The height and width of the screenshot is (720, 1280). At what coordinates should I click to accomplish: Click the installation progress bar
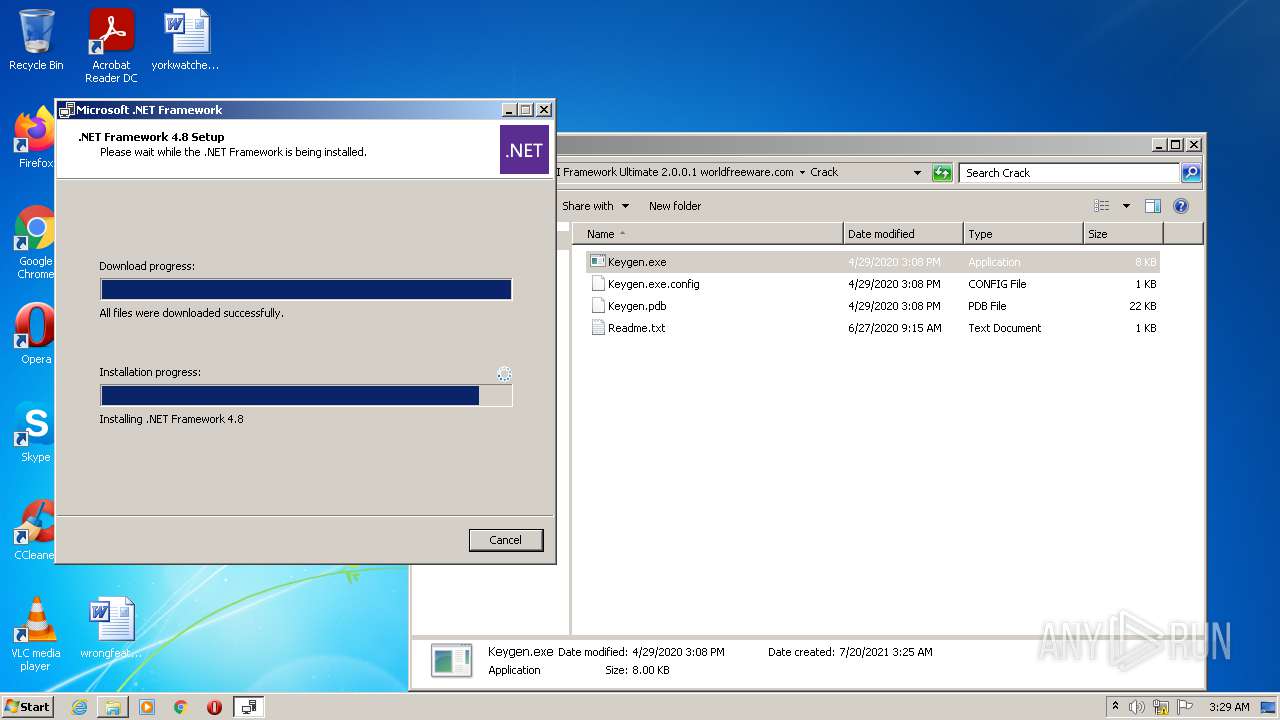[306, 396]
